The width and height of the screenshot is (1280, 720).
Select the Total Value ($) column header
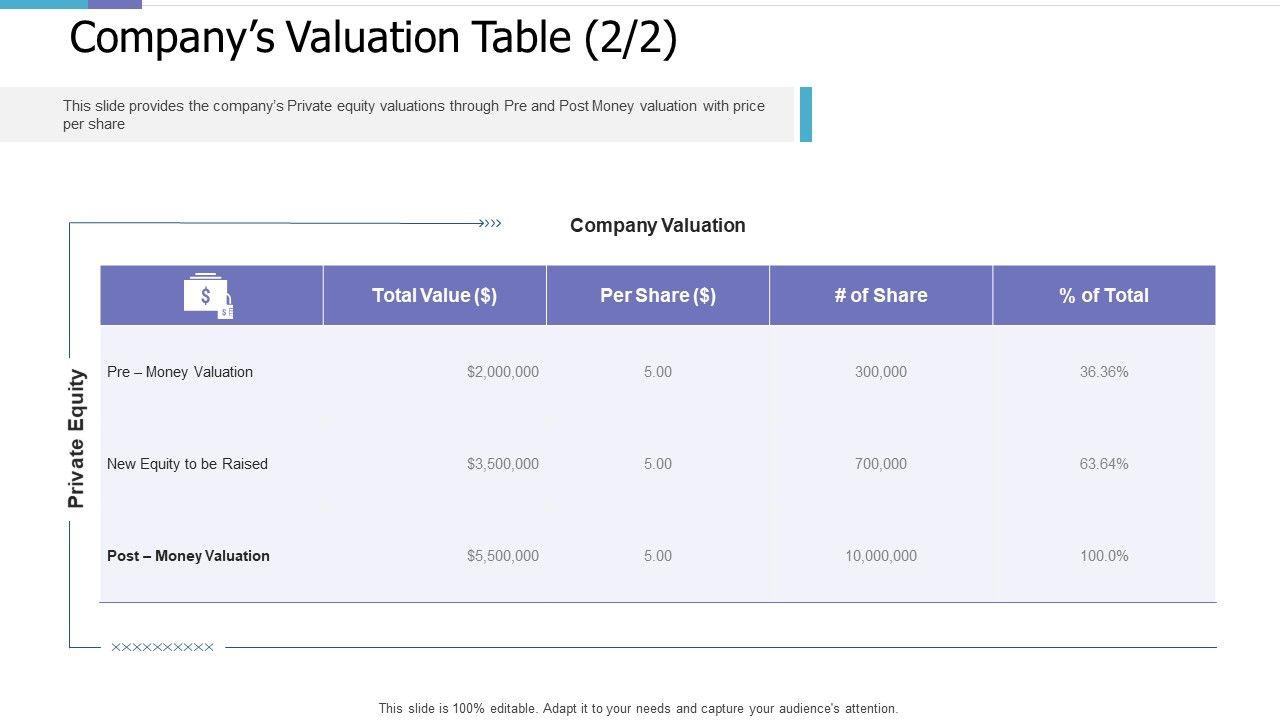point(434,295)
